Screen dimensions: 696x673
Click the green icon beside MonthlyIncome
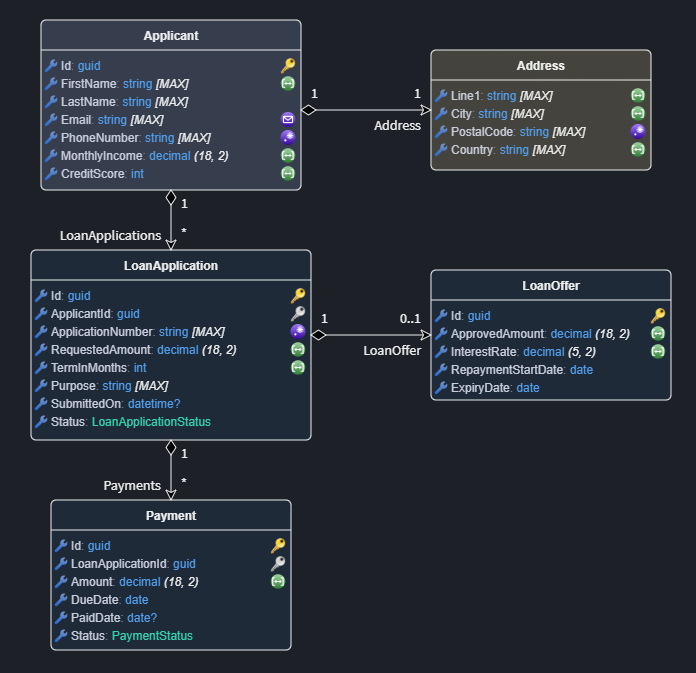tap(288, 155)
